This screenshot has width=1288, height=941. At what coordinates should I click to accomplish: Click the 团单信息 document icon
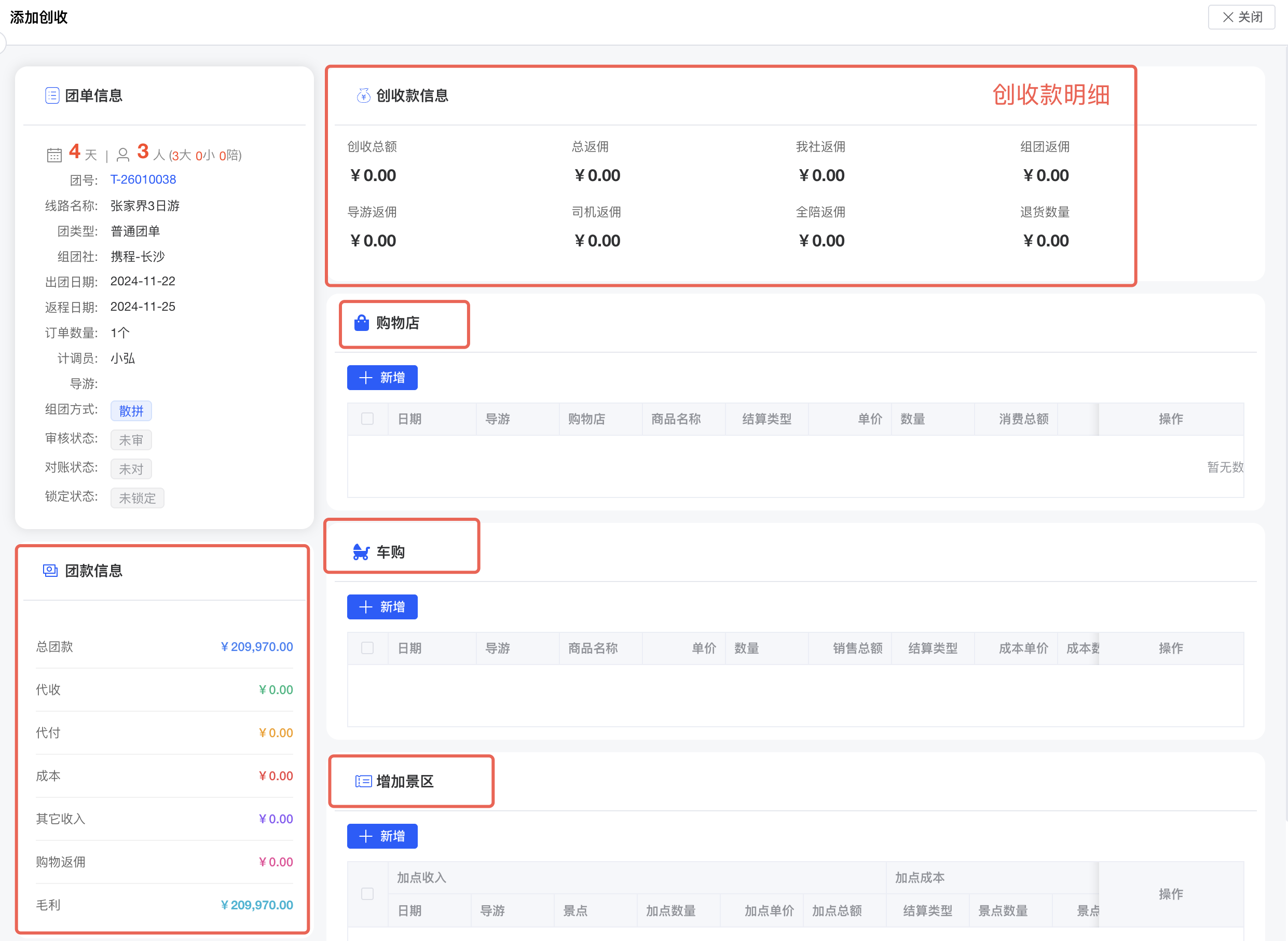[x=52, y=95]
